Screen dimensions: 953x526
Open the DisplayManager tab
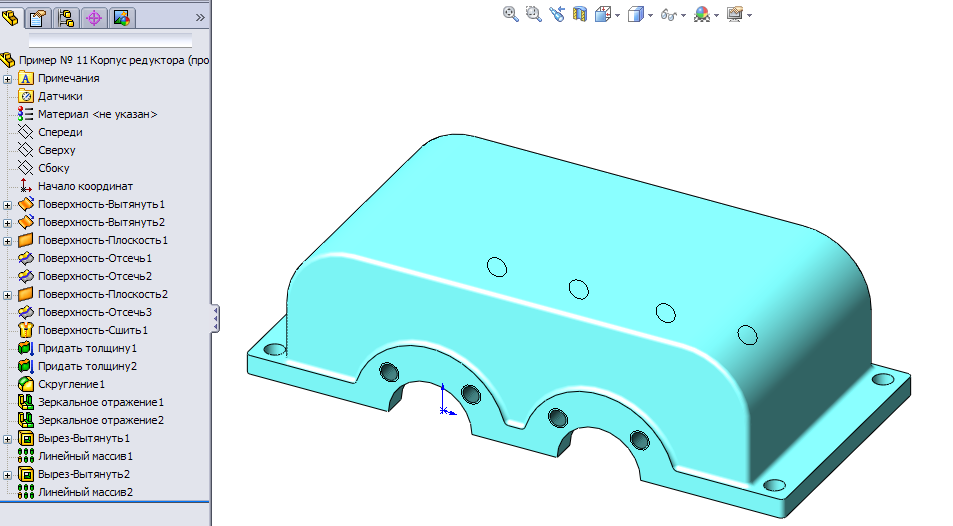tap(122, 18)
